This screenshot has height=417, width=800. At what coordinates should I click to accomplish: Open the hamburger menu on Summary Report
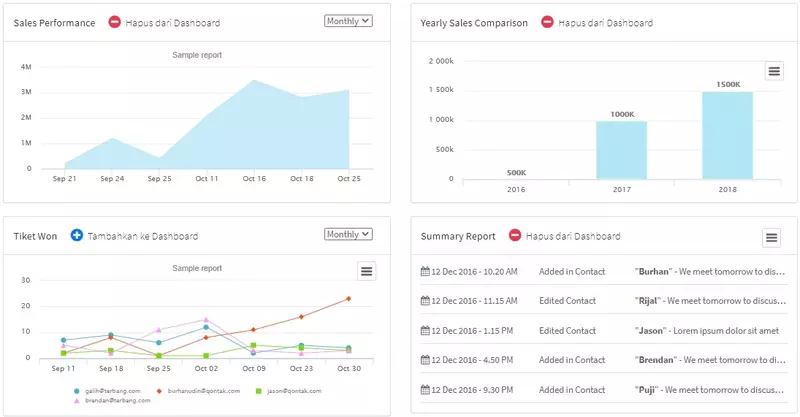[x=771, y=237]
